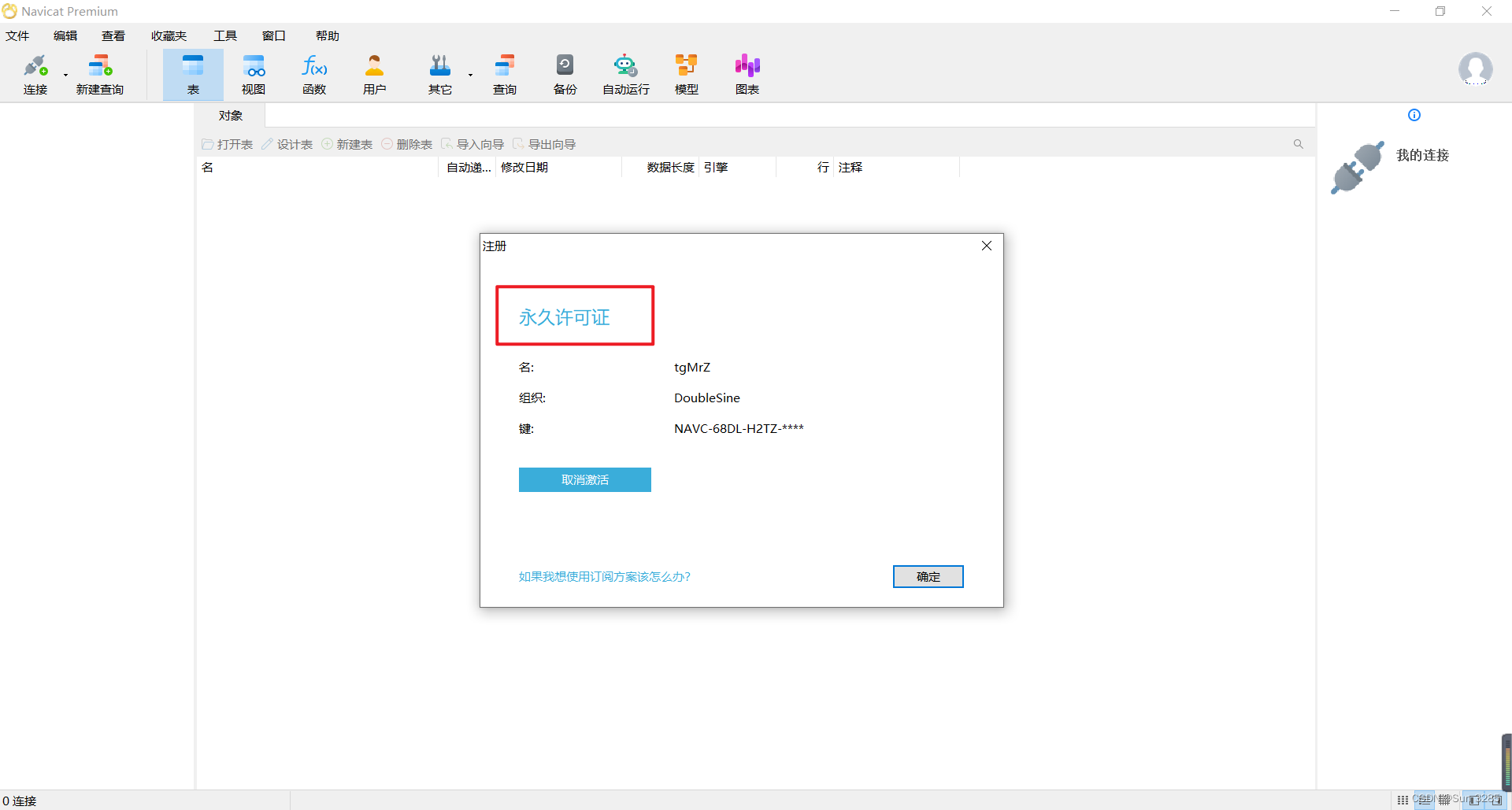Image resolution: width=1512 pixels, height=810 pixels.
Task: Click the 我的连接 label
Action: (x=1423, y=155)
